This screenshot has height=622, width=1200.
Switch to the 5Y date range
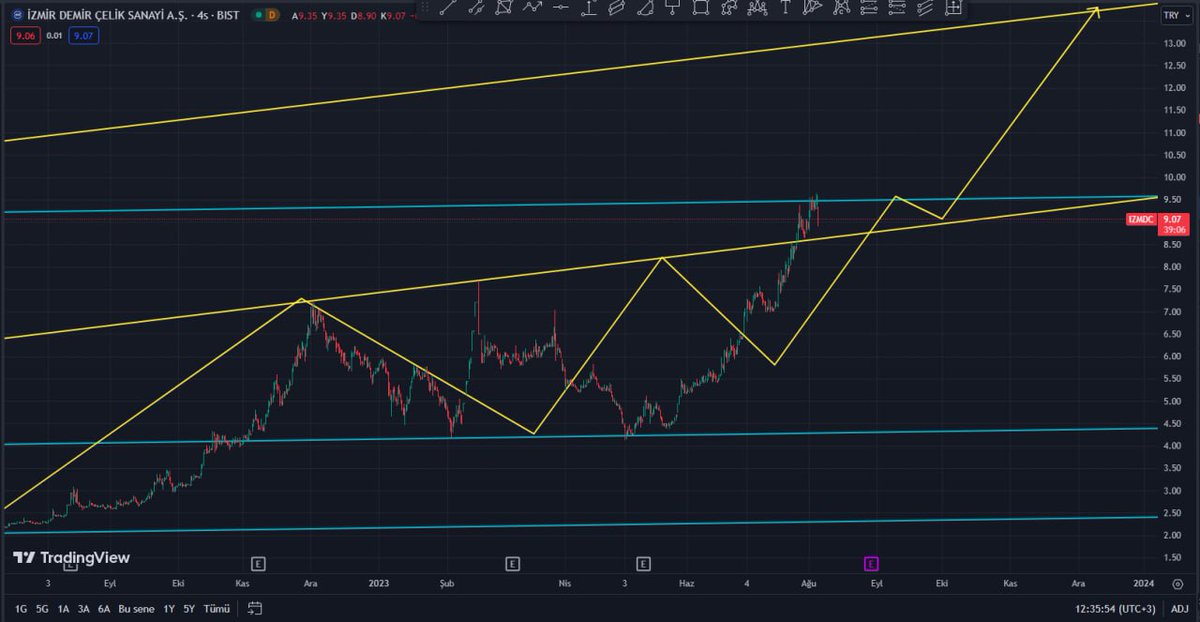[x=188, y=608]
